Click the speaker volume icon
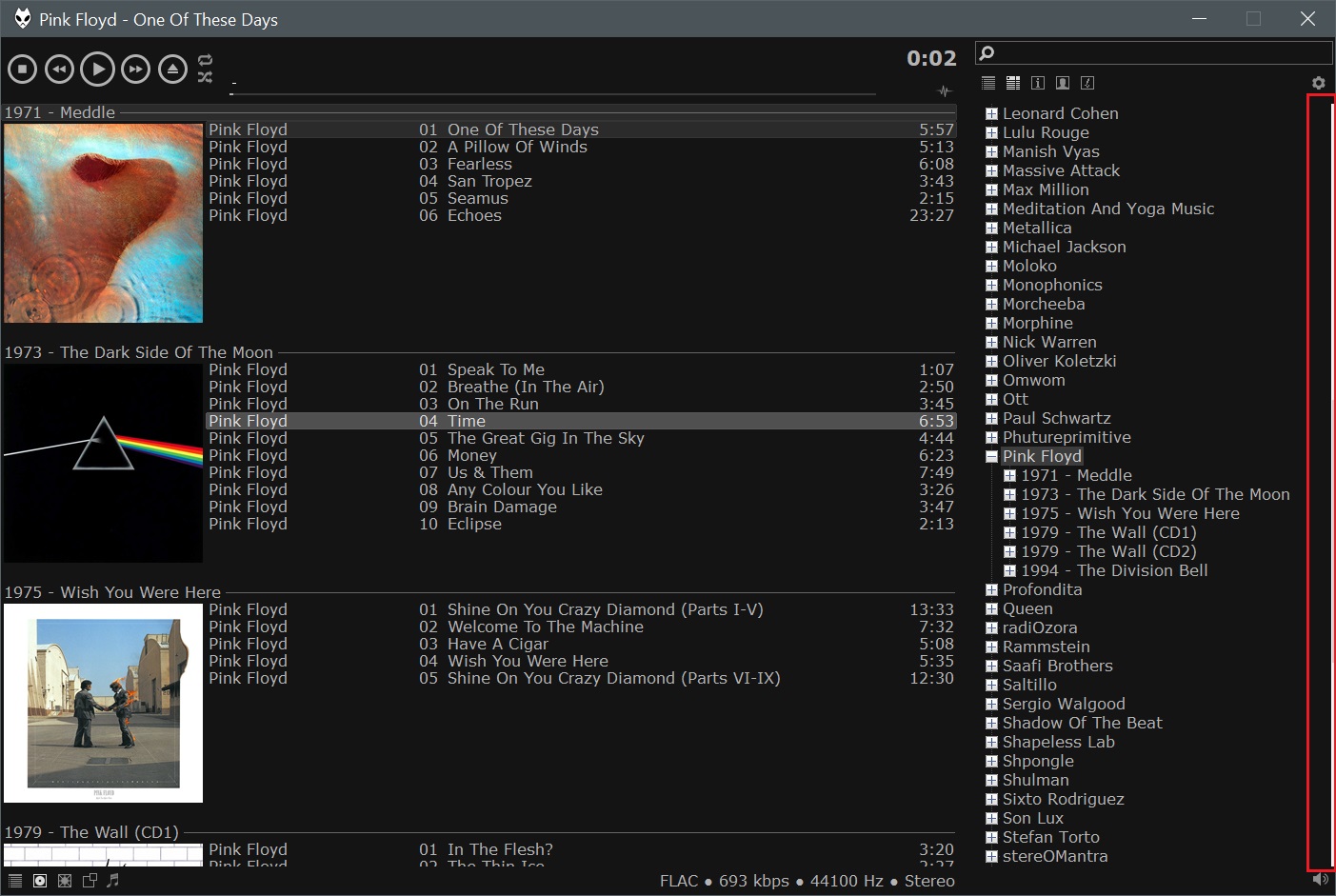This screenshot has height=896, width=1336. pos(1320,880)
